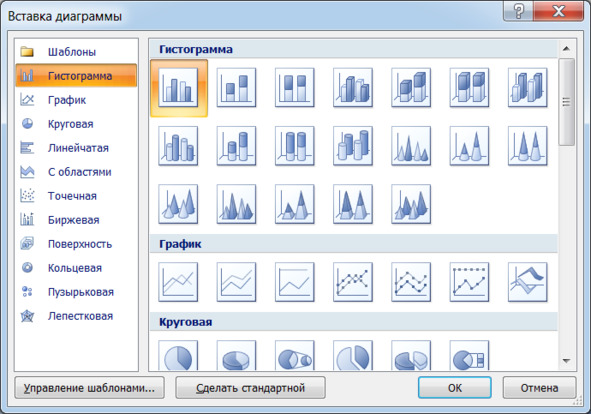Pick the 100% stacked column chart icon
The height and width of the screenshot is (414, 591).
tap(295, 87)
